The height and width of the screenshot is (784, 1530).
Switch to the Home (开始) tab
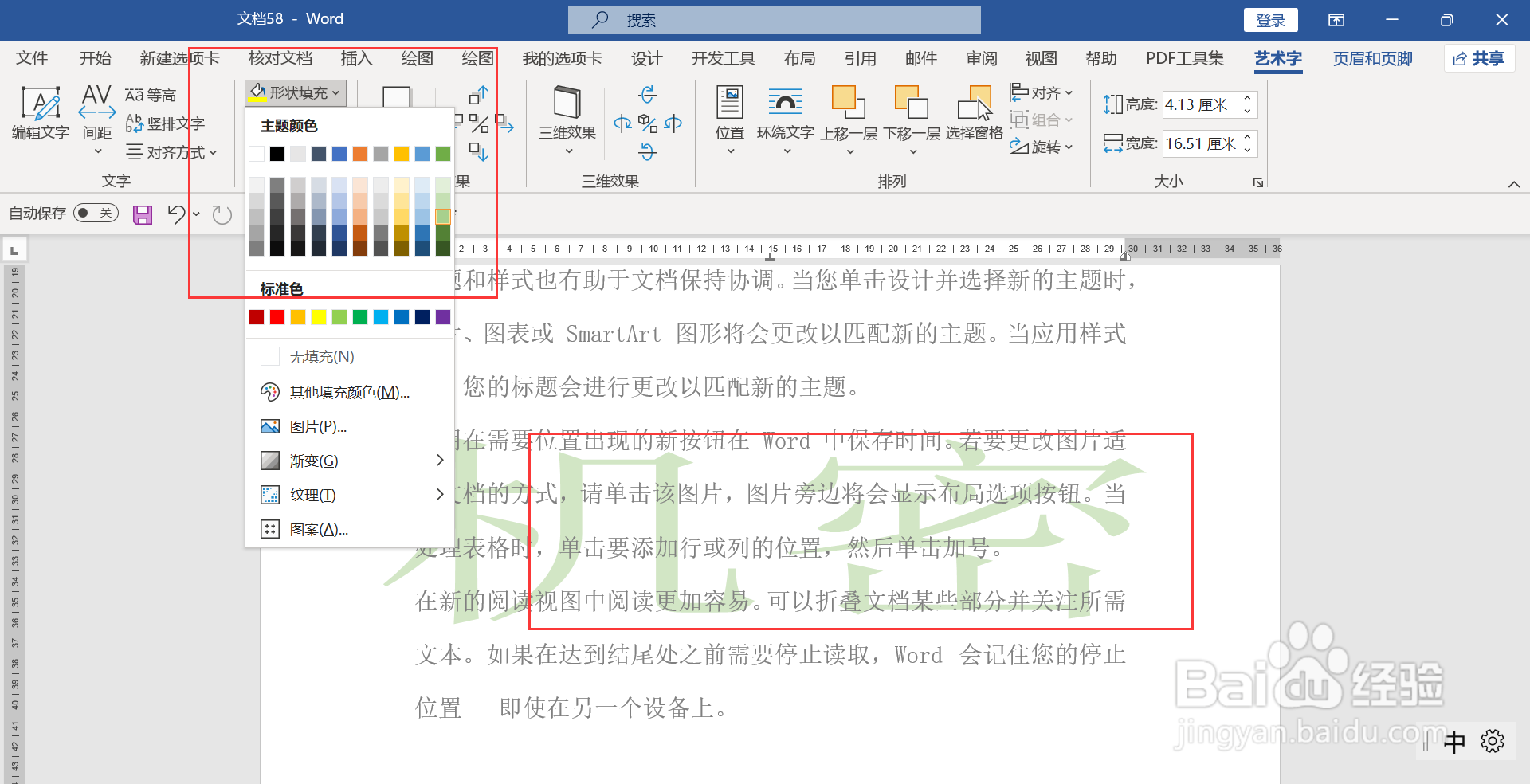coord(95,58)
